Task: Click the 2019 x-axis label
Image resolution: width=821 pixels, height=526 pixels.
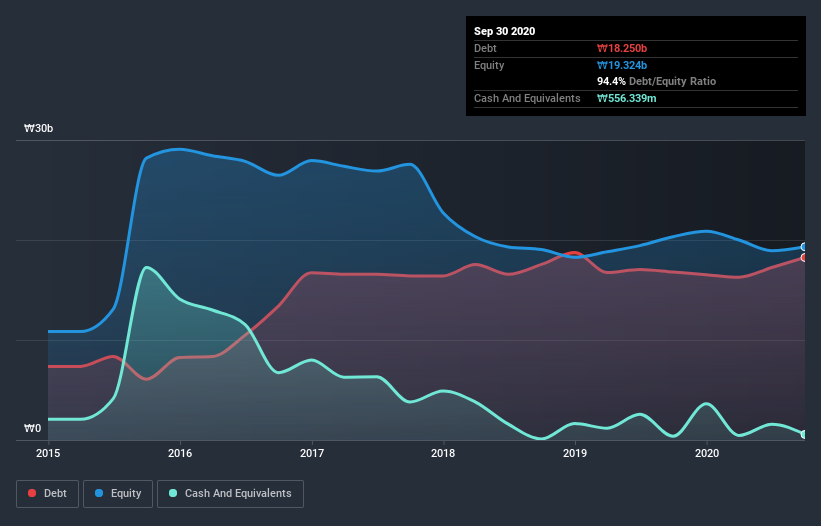Action: click(x=575, y=453)
